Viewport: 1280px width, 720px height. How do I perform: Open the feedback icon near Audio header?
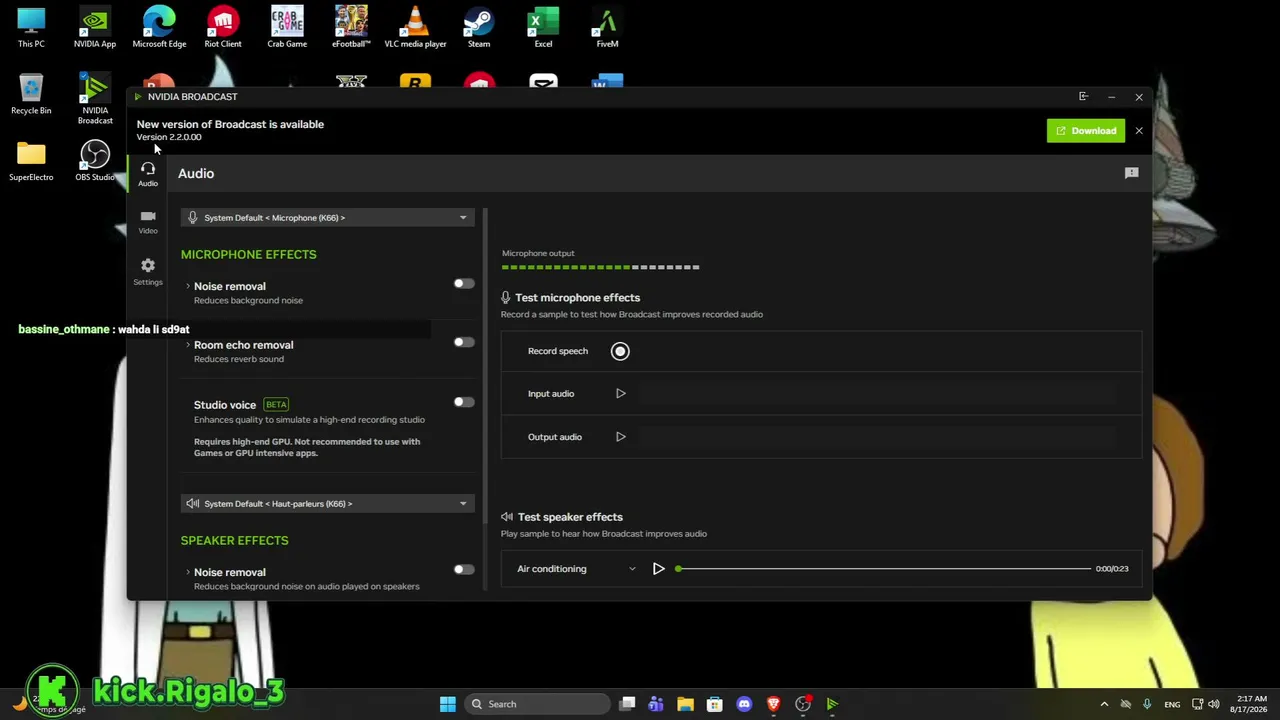click(1132, 173)
